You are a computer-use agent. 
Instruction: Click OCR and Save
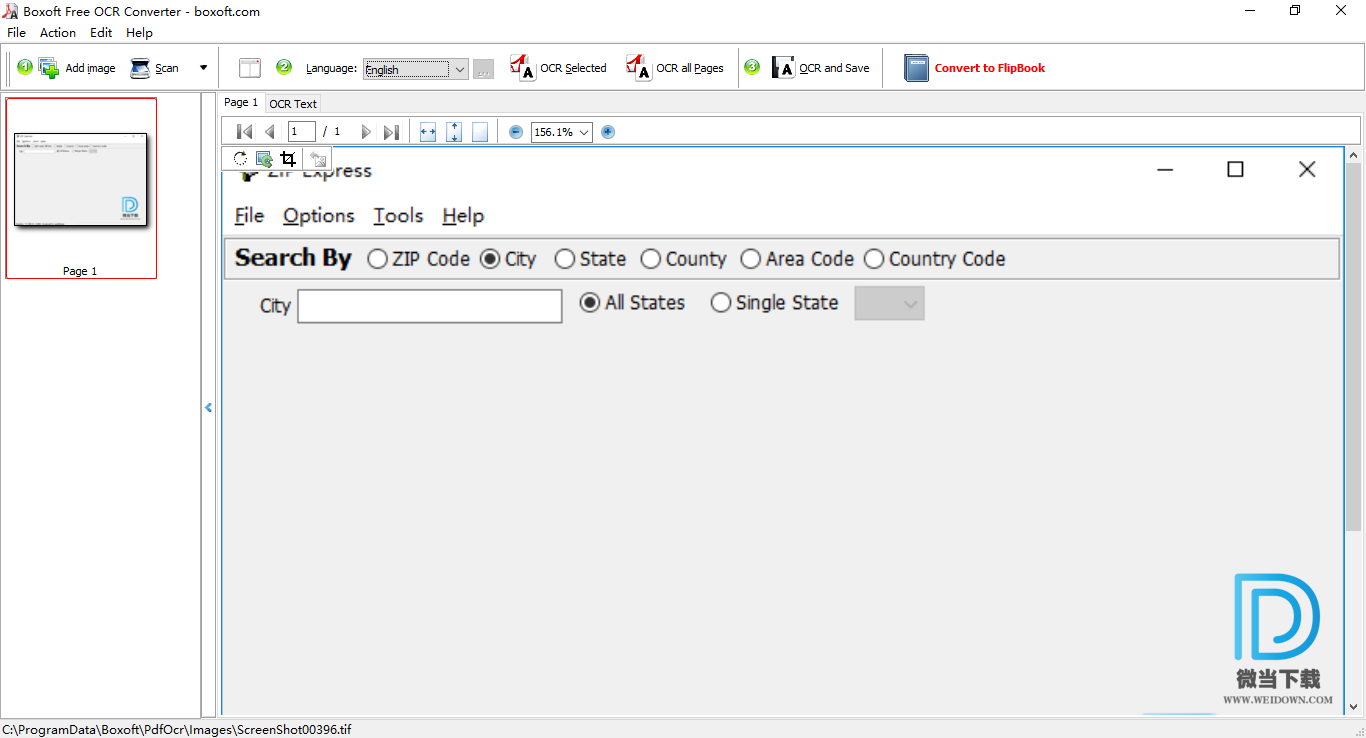(x=821, y=68)
